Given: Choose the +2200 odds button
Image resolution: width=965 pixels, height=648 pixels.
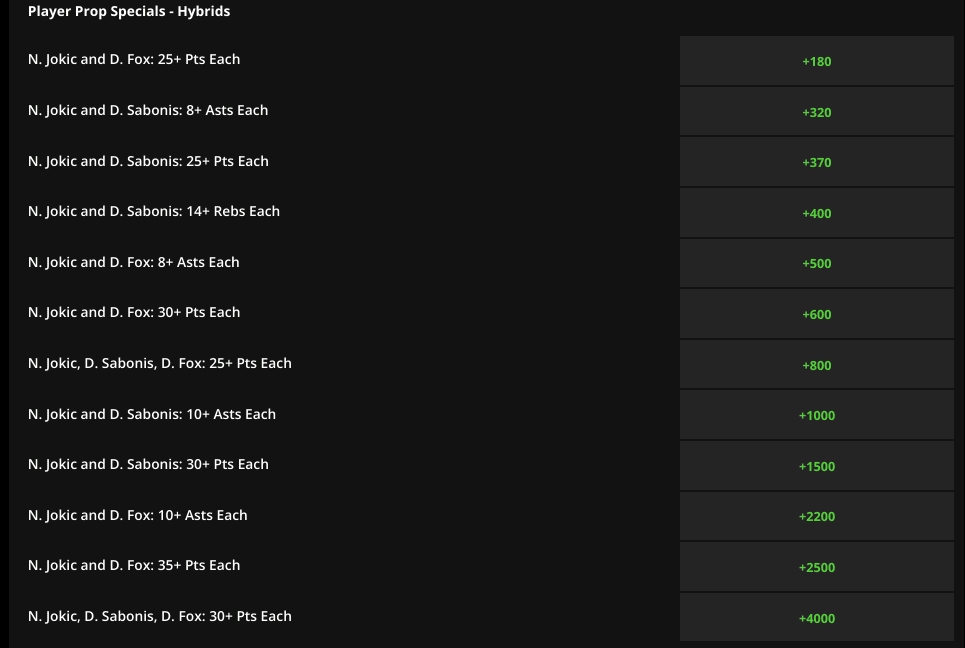Looking at the screenshot, I should click(816, 516).
